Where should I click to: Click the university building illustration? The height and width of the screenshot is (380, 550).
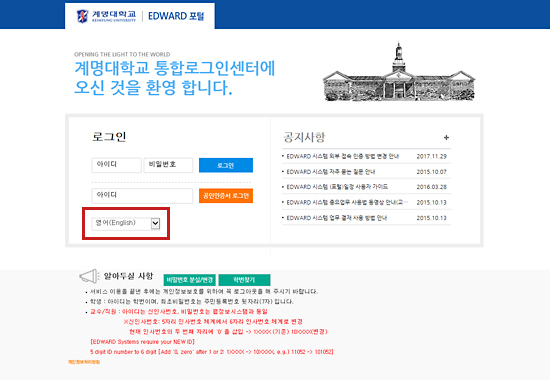pyautogui.click(x=399, y=72)
